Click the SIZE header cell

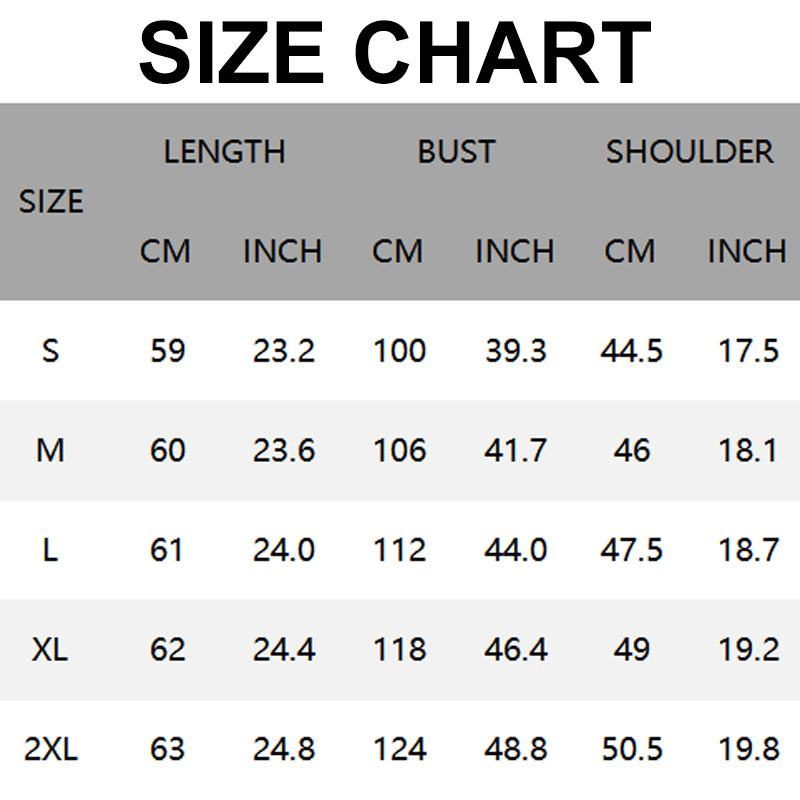click(51, 201)
